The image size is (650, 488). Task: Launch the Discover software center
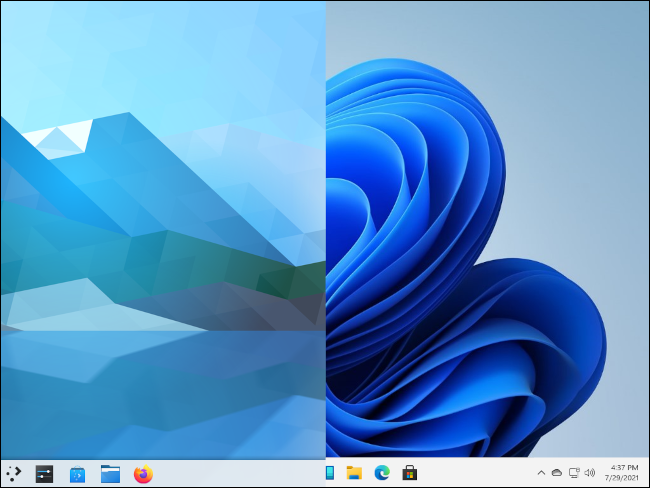pos(77,473)
